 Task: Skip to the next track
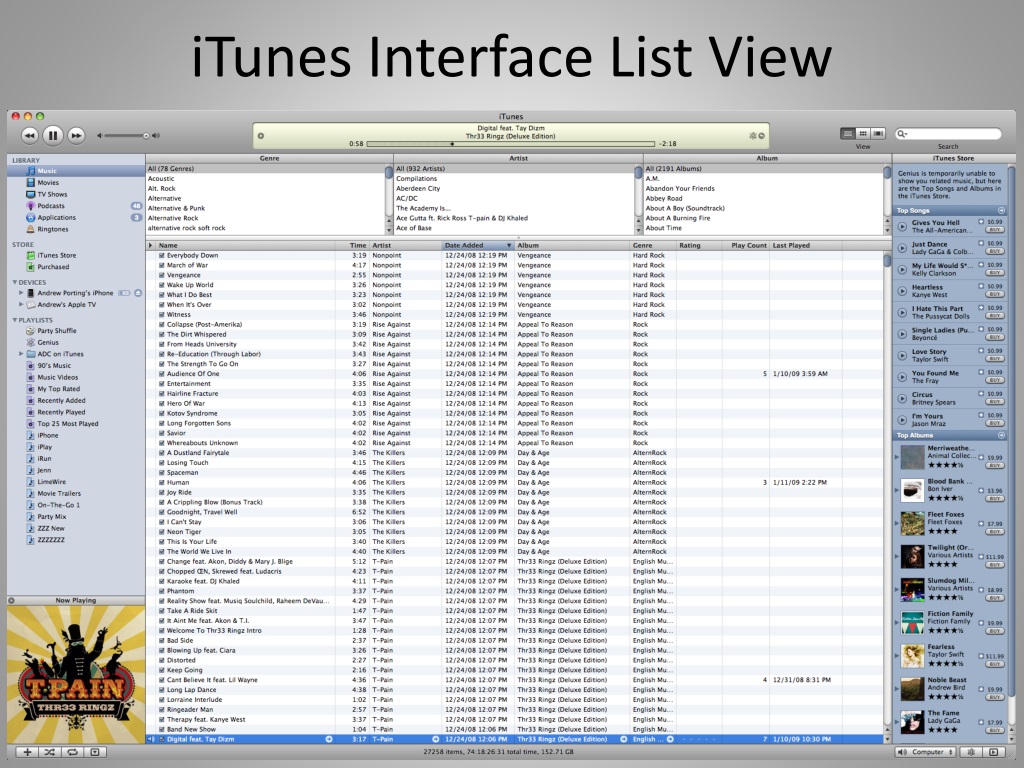(x=76, y=135)
